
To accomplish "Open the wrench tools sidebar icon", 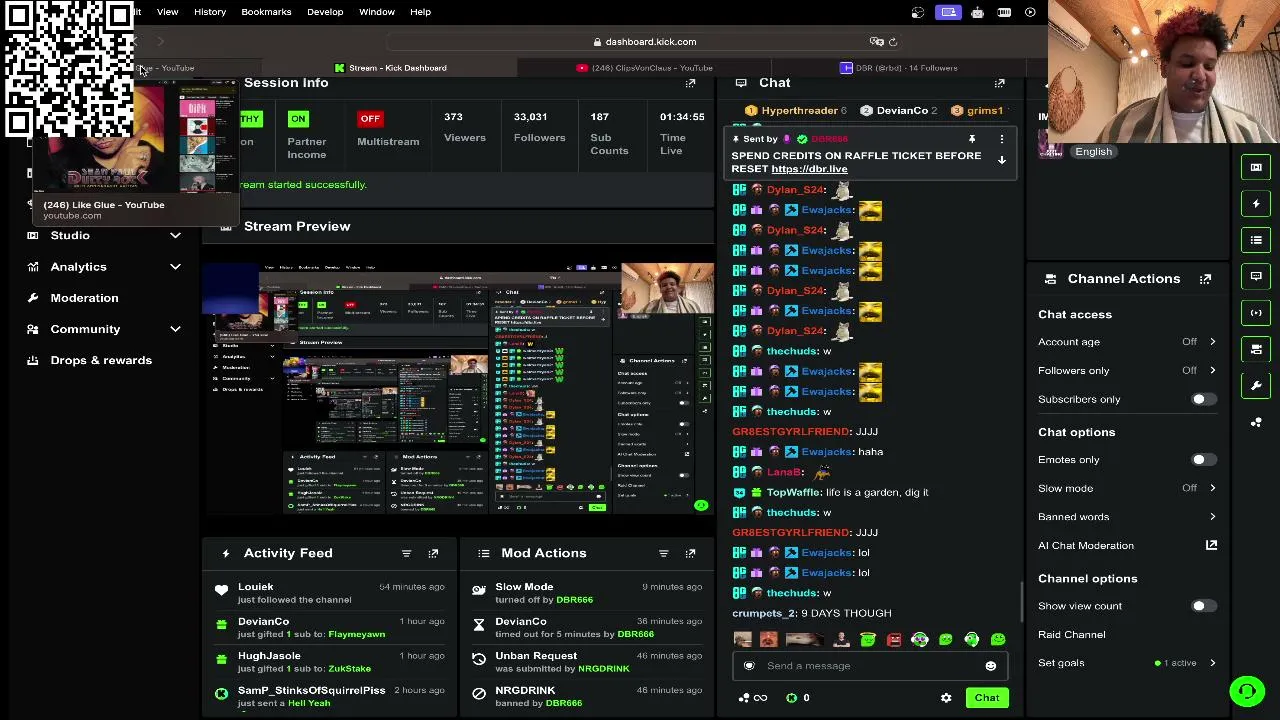I will point(1256,385).
